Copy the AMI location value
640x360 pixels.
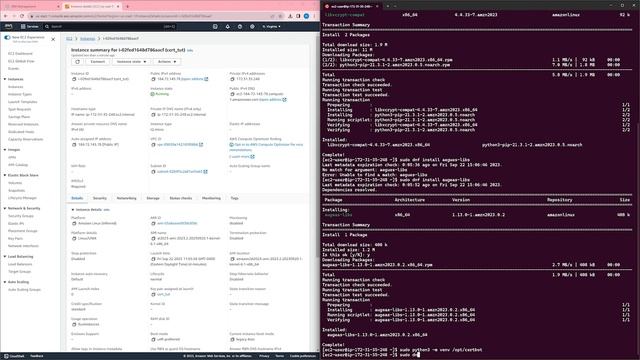click(232, 259)
